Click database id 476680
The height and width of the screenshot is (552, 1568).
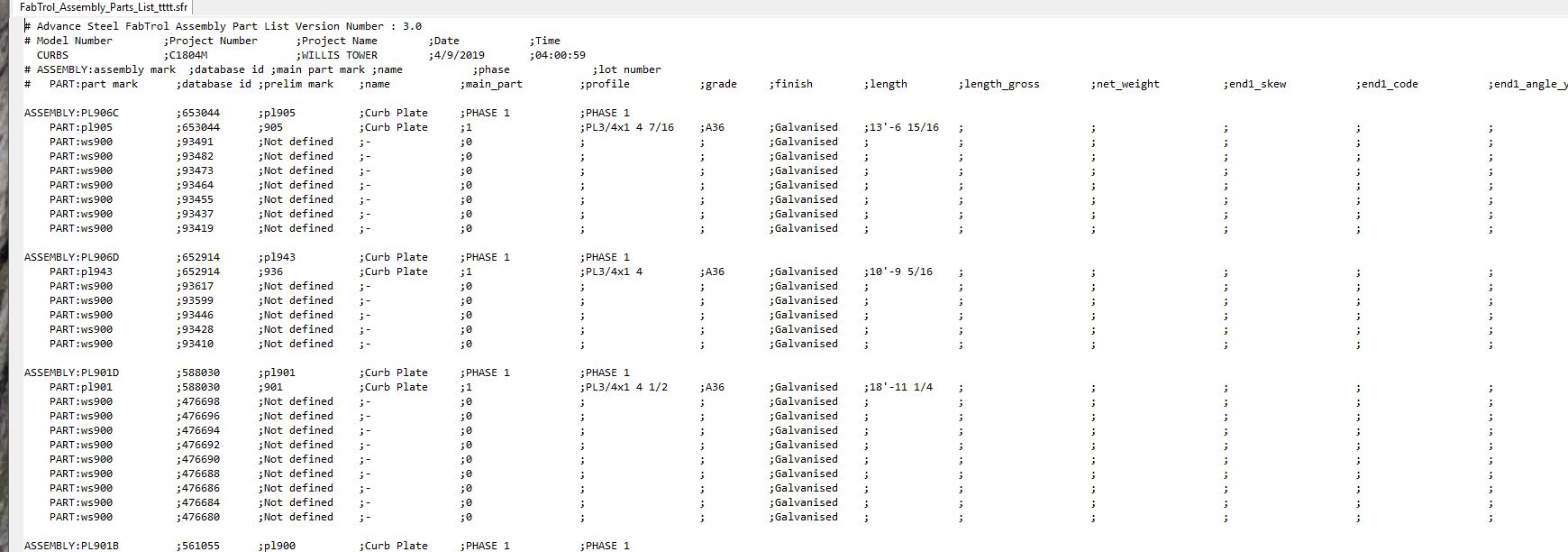[201, 517]
